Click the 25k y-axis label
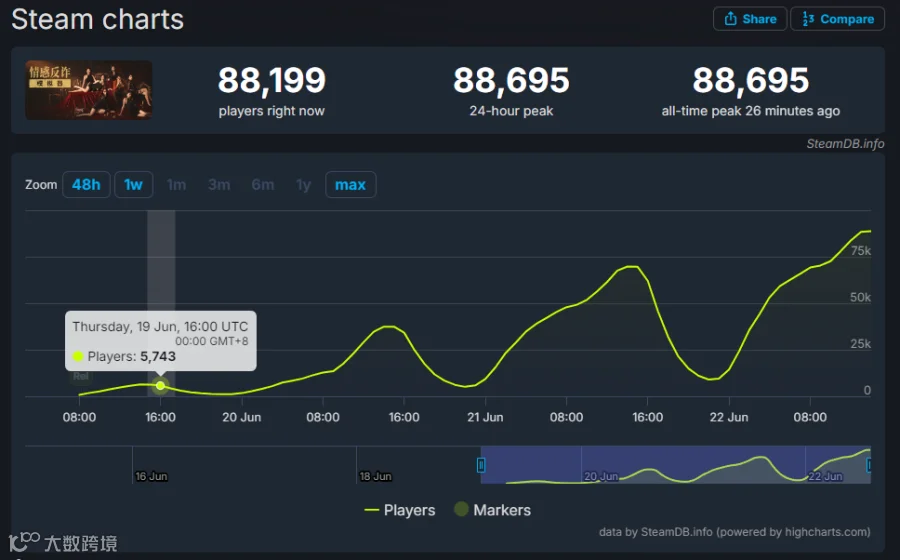This screenshot has width=900, height=560. pos(860,344)
